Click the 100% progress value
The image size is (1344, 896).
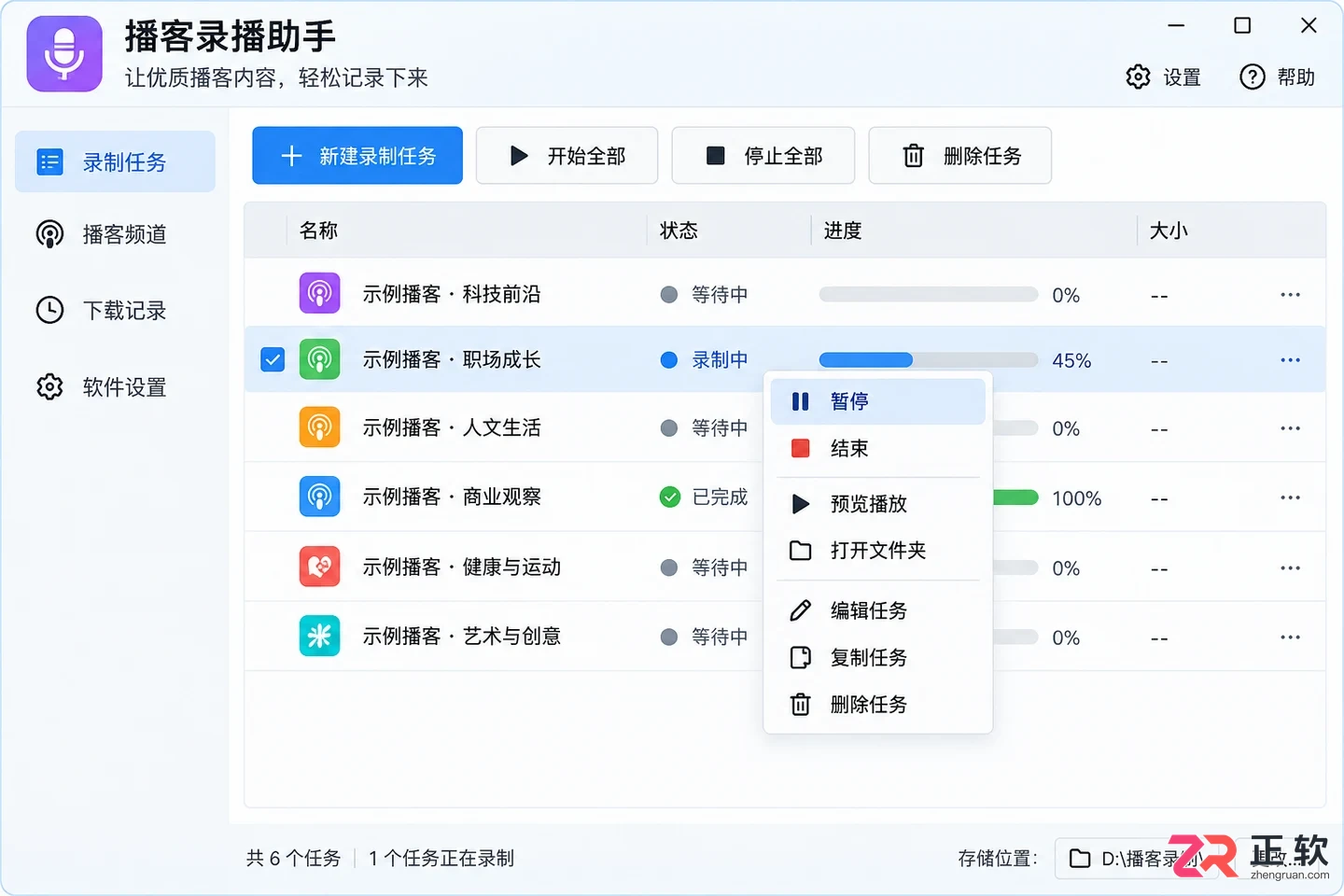pos(1077,498)
